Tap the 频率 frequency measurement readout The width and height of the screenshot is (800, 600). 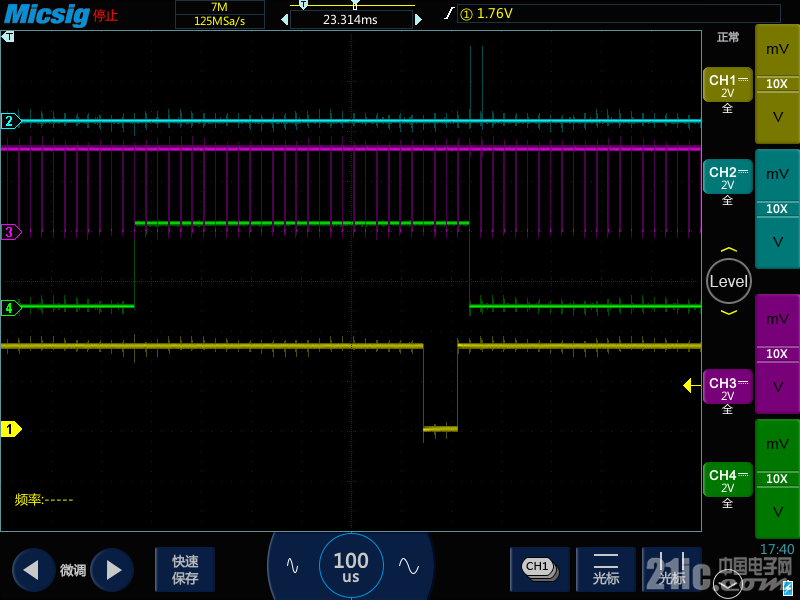pos(44,499)
